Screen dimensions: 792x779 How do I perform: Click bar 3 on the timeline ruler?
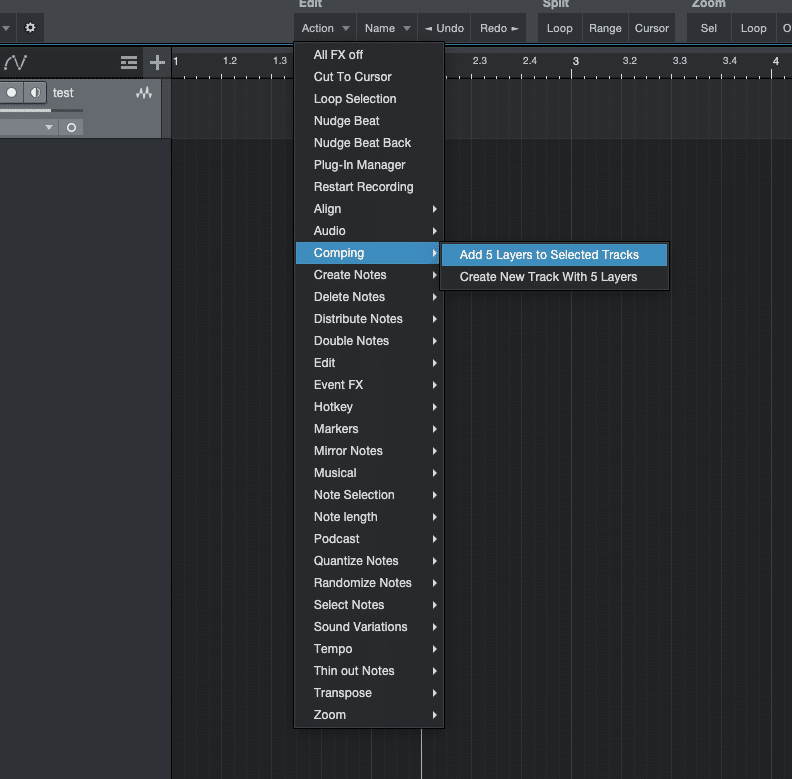[x=575, y=62]
